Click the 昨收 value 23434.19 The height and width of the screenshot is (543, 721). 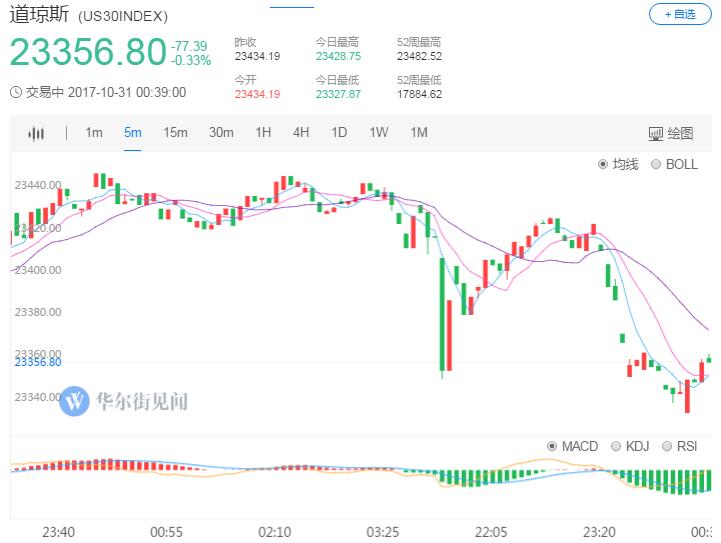point(258,56)
